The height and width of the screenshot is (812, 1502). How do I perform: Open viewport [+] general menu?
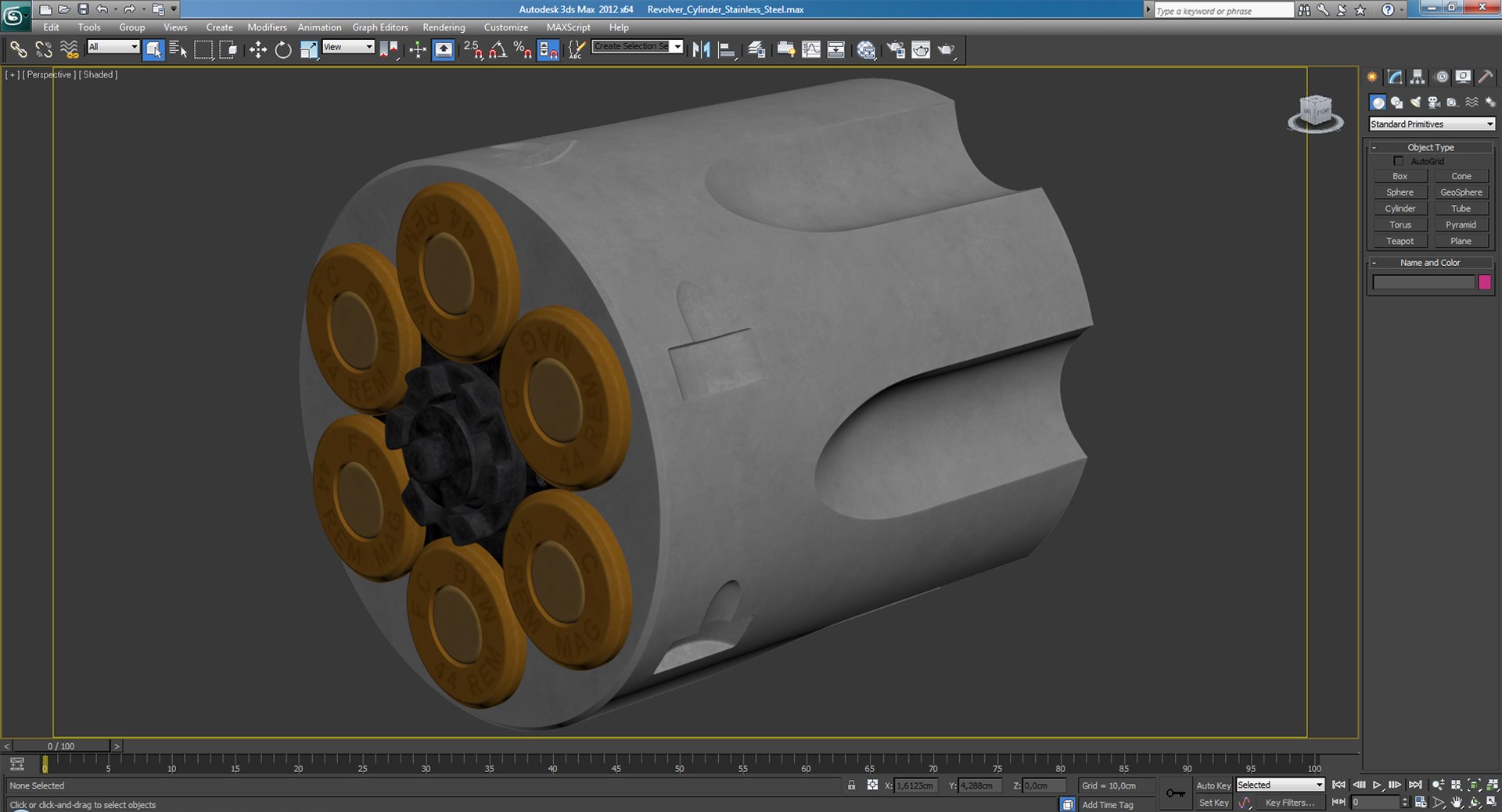tap(13, 74)
